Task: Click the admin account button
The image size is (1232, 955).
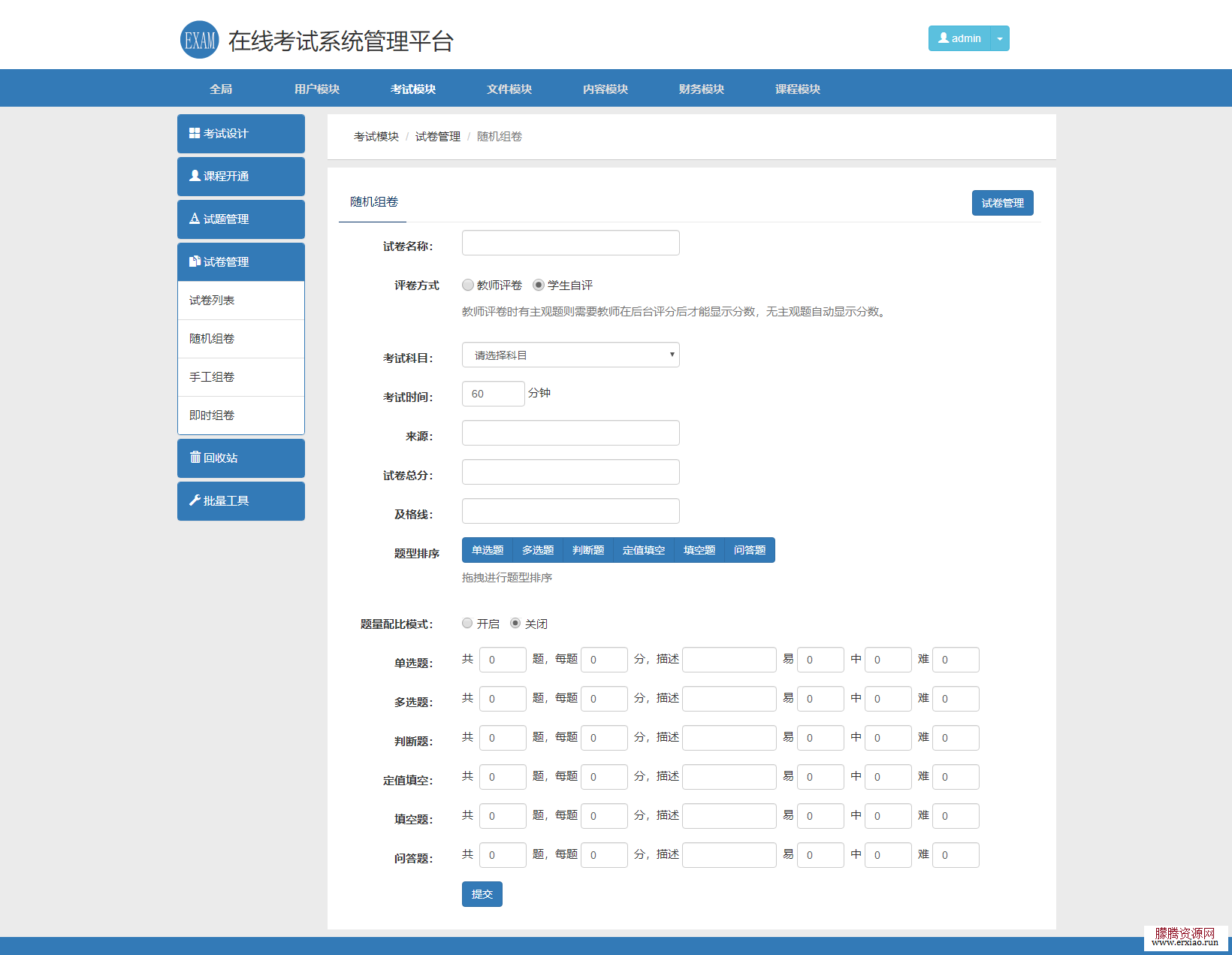Action: 959,38
